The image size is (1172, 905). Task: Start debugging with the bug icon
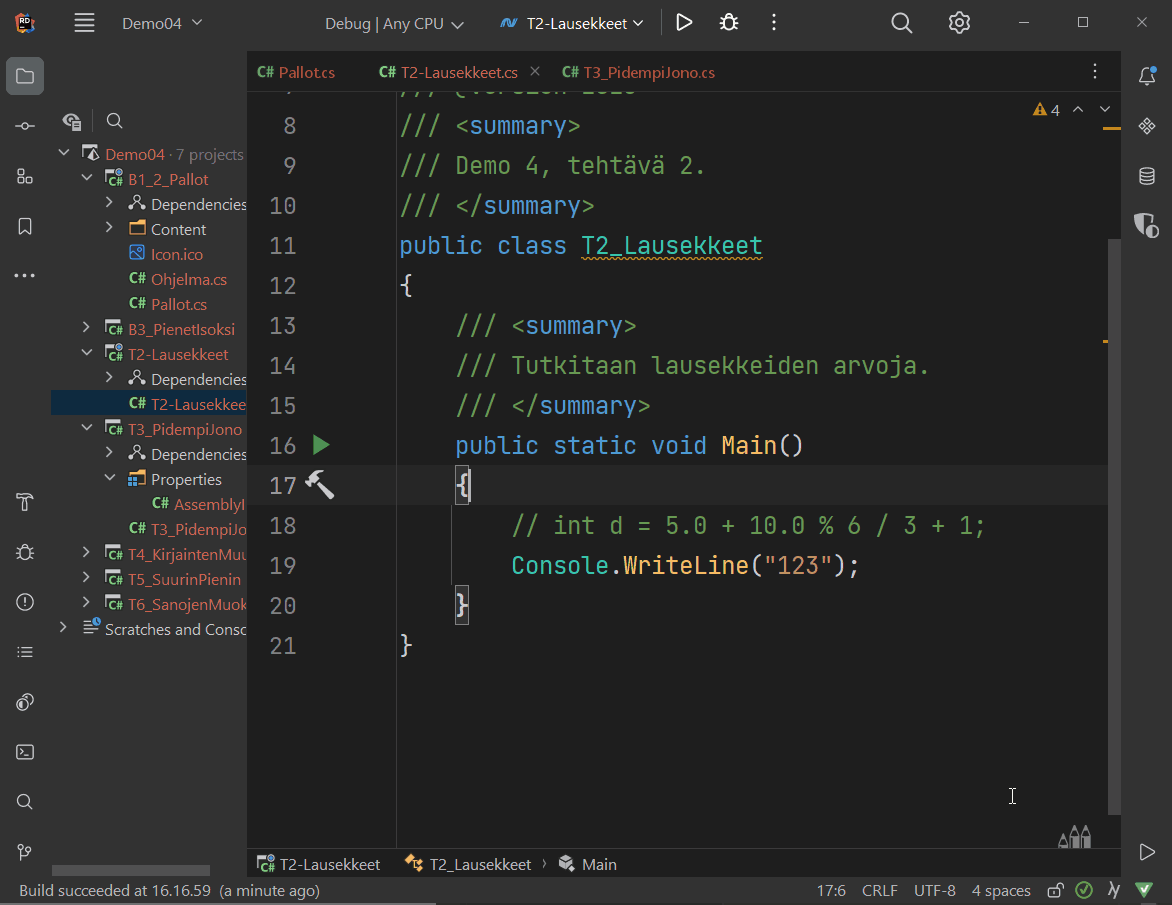point(729,23)
